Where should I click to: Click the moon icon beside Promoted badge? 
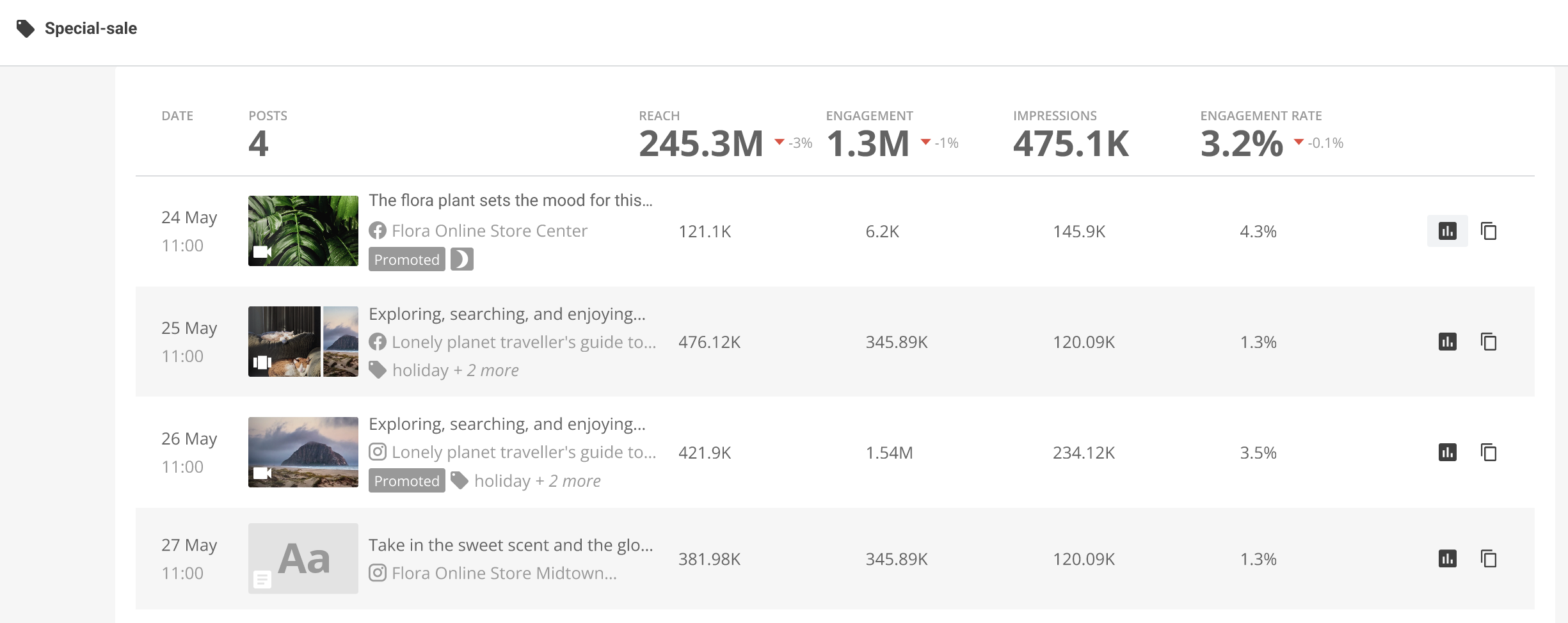[461, 259]
